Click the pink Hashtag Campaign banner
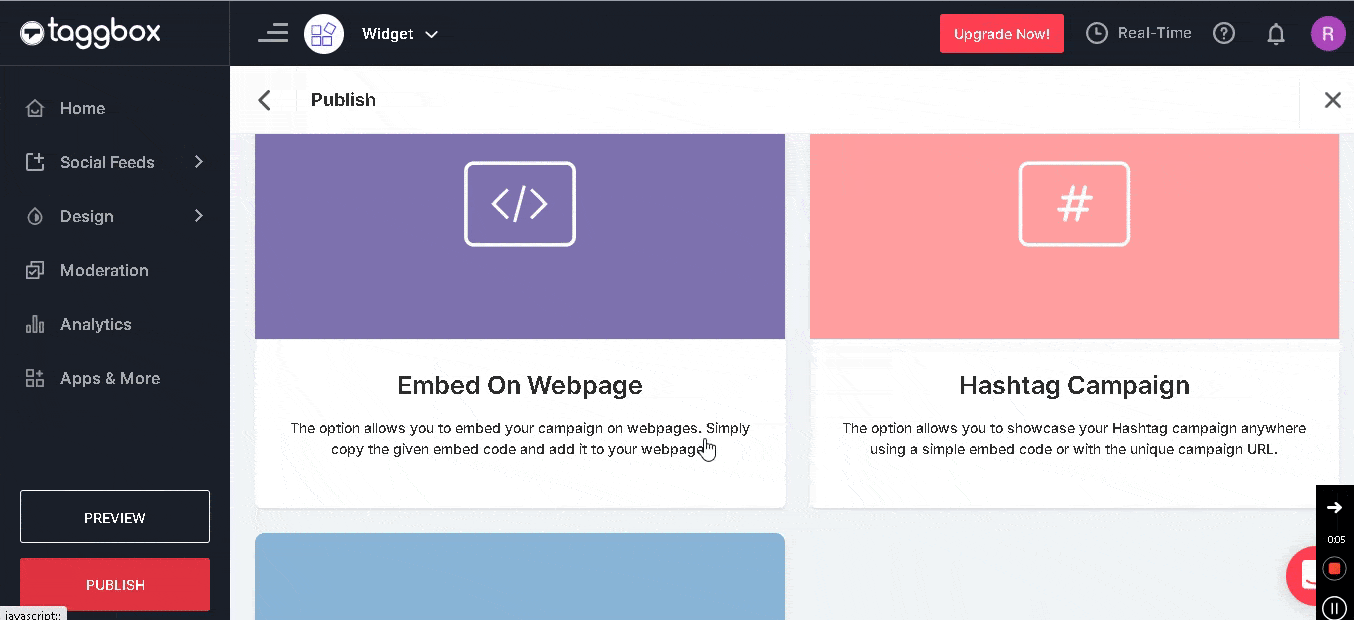The height and width of the screenshot is (620, 1354). point(1074,236)
